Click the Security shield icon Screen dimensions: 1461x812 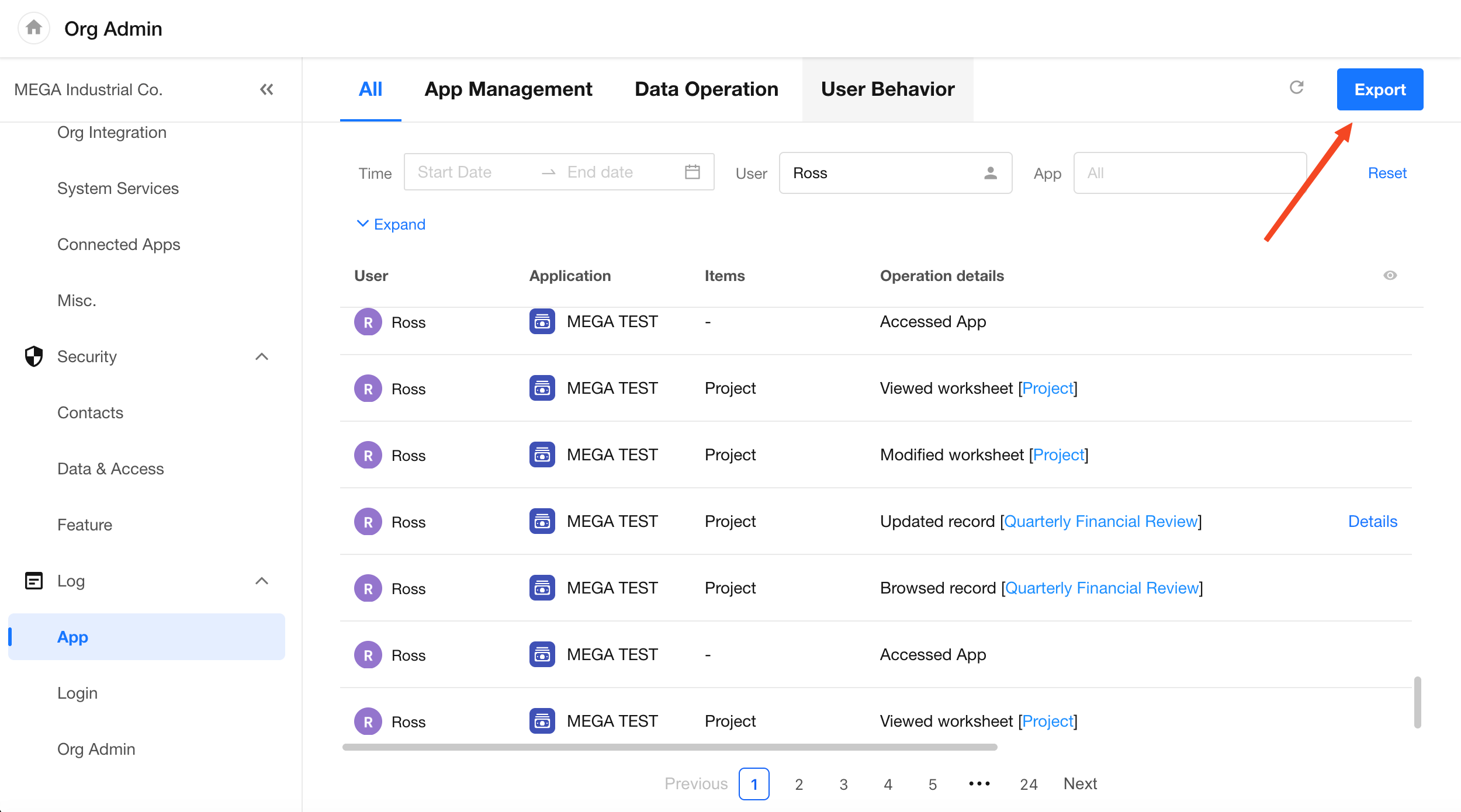[x=34, y=356]
